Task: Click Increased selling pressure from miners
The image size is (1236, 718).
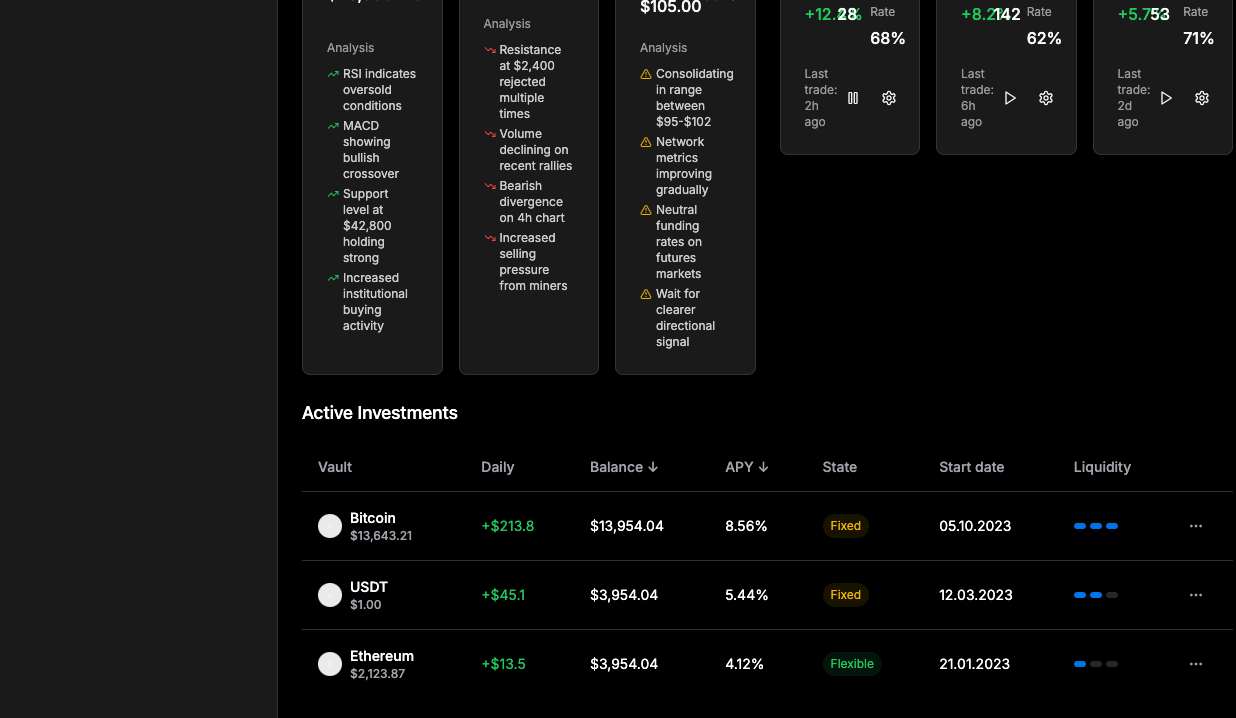Action: coord(533,262)
